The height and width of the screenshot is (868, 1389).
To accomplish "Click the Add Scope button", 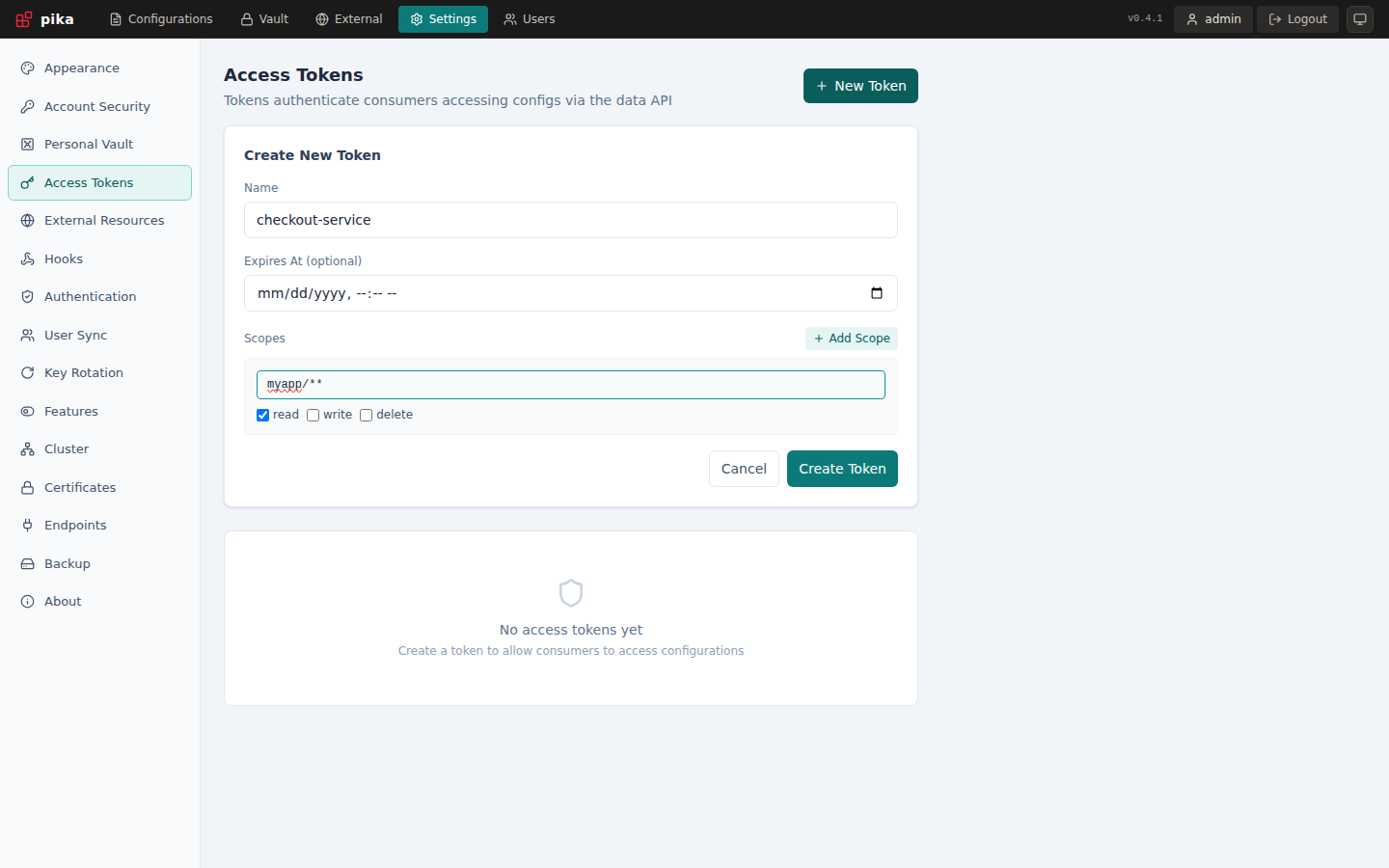I will coord(852,339).
